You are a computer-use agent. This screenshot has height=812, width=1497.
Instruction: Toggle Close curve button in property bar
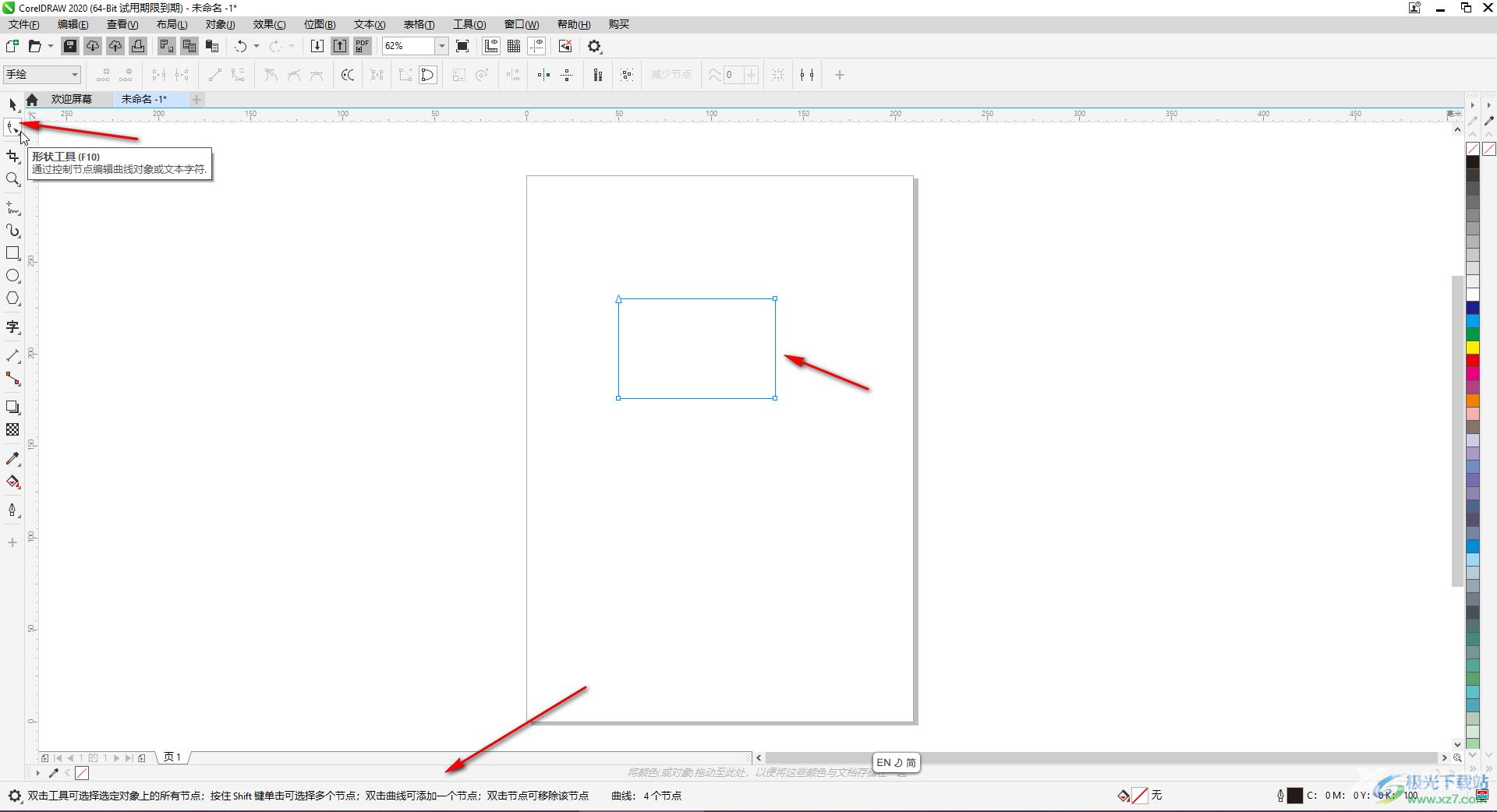click(428, 75)
